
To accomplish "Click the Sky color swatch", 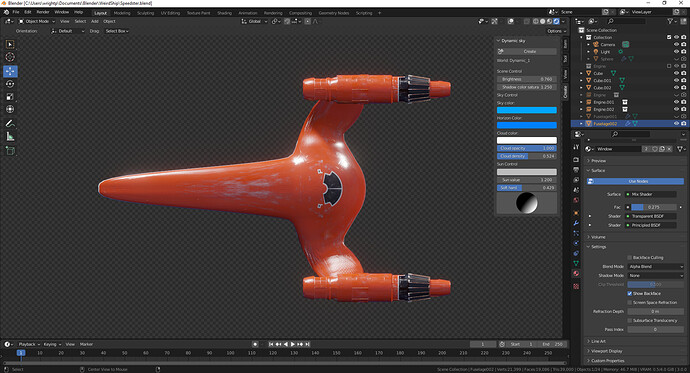I will (x=527, y=110).
